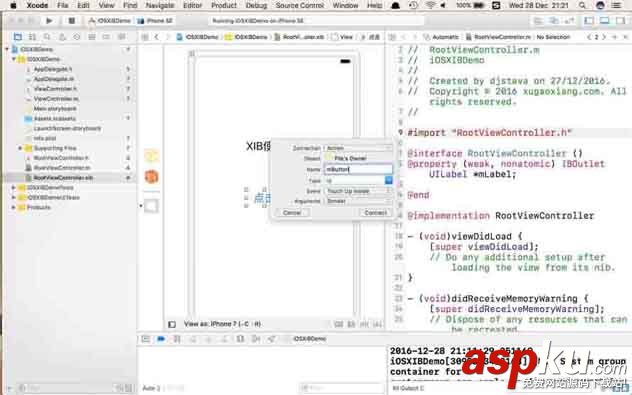Open the Navigate menu

[160, 5]
